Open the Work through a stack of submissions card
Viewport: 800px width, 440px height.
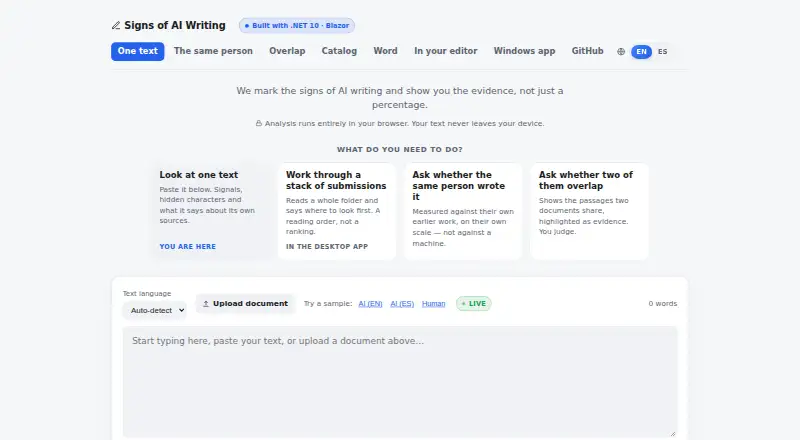(337, 211)
